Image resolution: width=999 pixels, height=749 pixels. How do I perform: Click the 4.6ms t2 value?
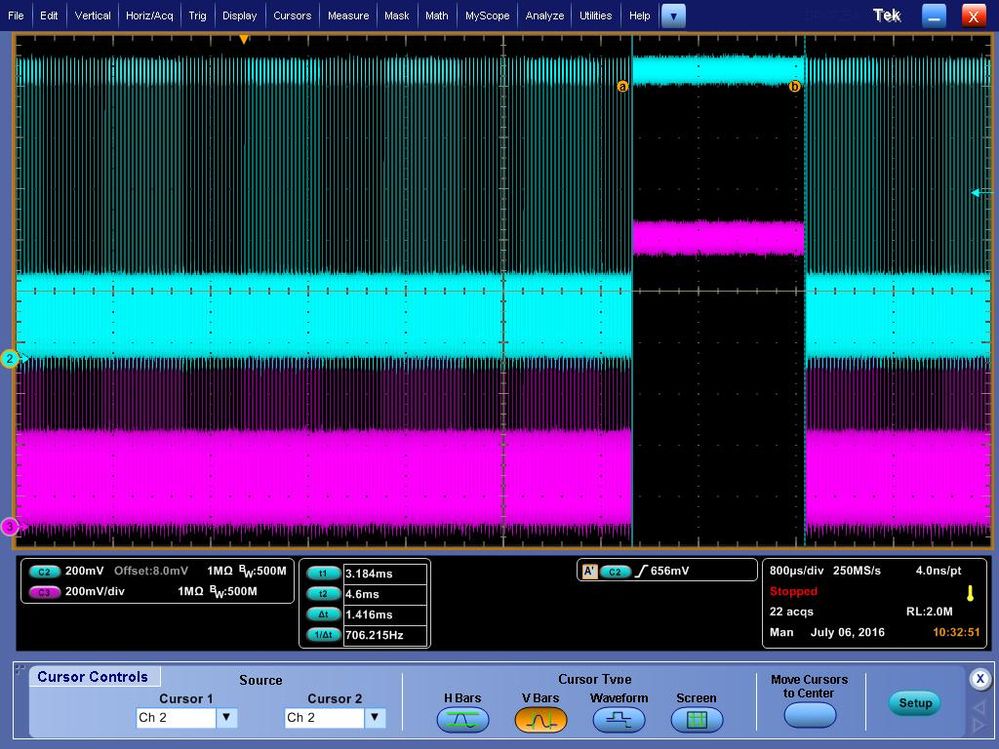coord(362,594)
